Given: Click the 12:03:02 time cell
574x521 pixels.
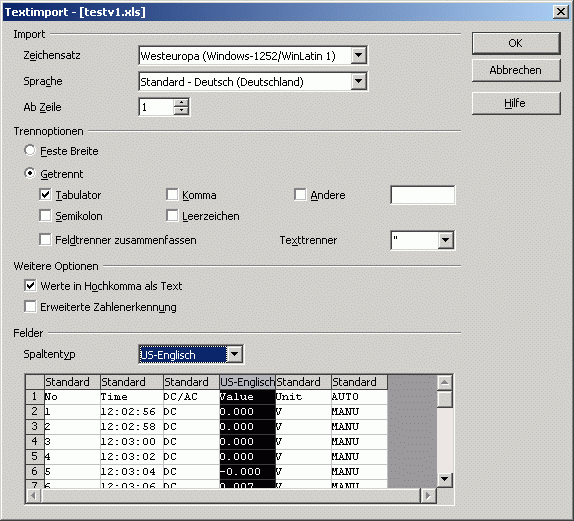Looking at the screenshot, I should [x=131, y=457].
